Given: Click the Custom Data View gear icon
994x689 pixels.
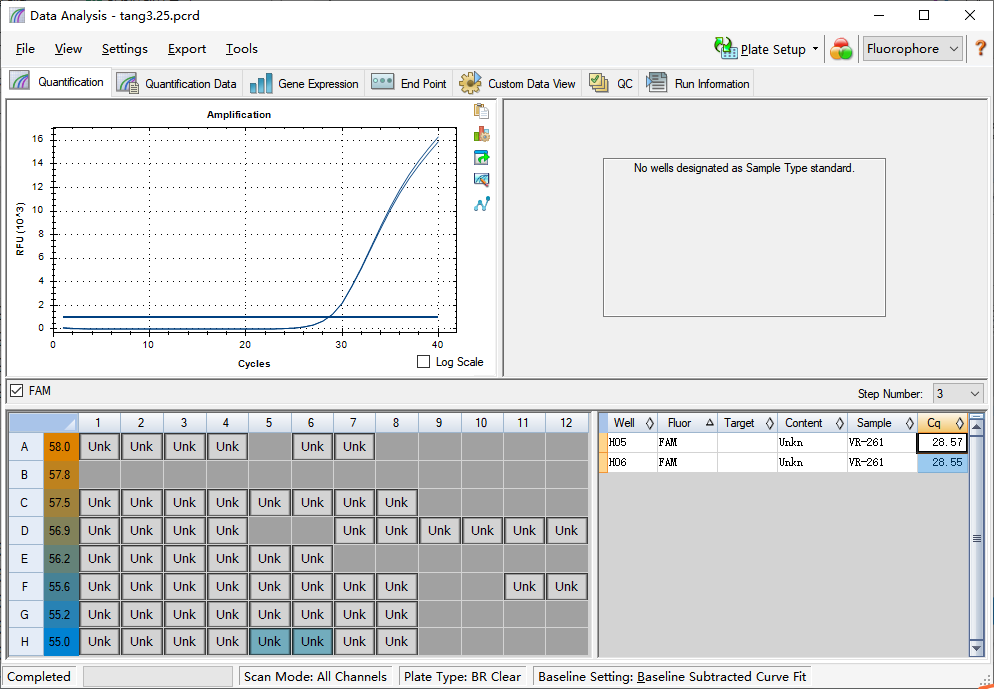Looking at the screenshot, I should coord(470,83).
